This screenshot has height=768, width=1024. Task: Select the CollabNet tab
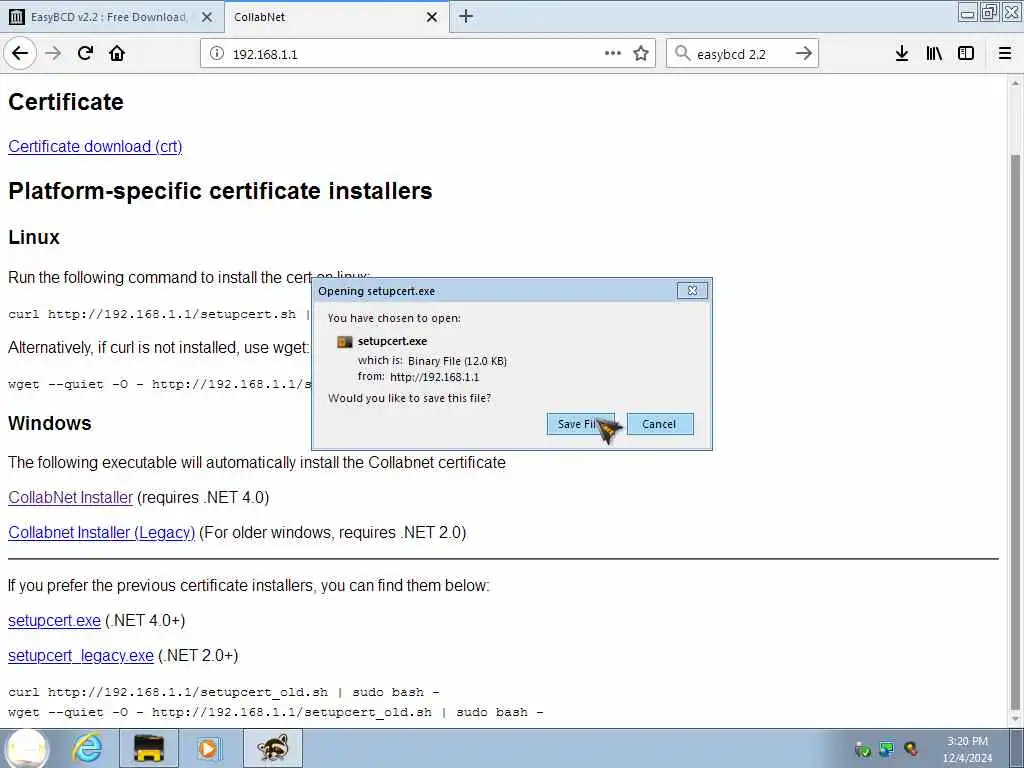(x=336, y=17)
